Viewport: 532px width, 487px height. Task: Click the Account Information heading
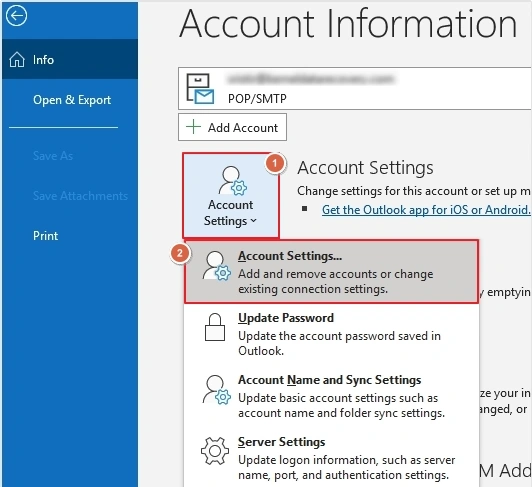pyautogui.click(x=348, y=24)
